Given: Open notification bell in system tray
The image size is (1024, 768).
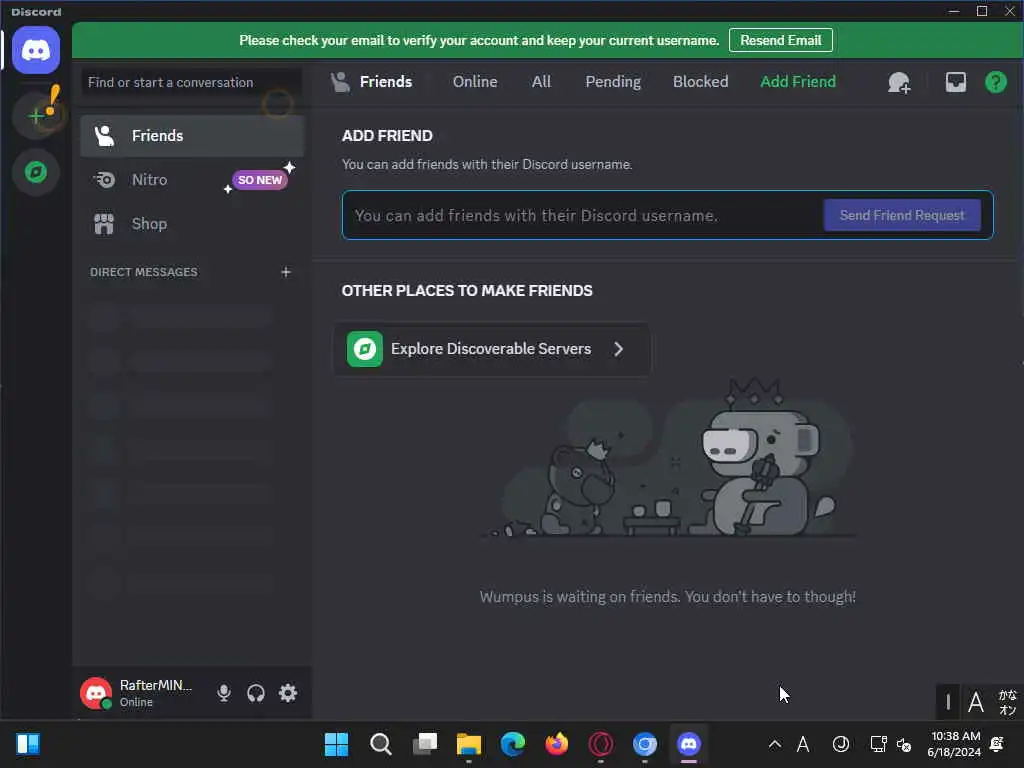Looking at the screenshot, I should pos(997,744).
